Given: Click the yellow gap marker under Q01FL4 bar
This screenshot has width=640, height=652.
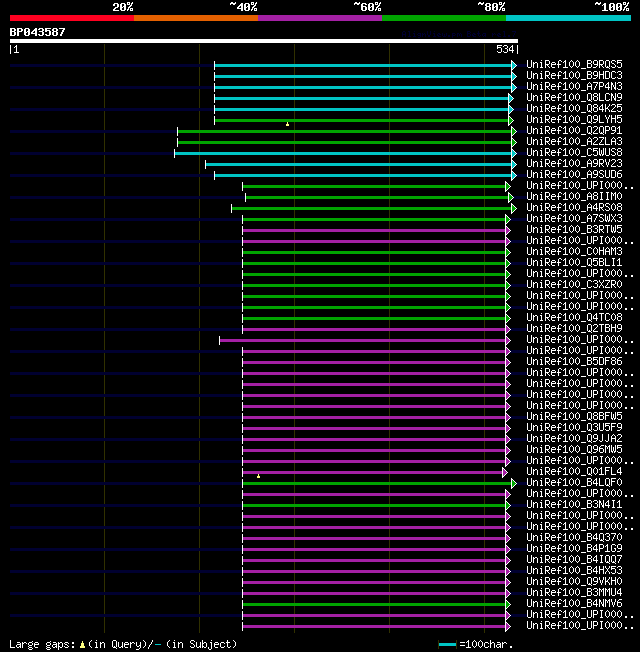Looking at the screenshot, I should [258, 476].
